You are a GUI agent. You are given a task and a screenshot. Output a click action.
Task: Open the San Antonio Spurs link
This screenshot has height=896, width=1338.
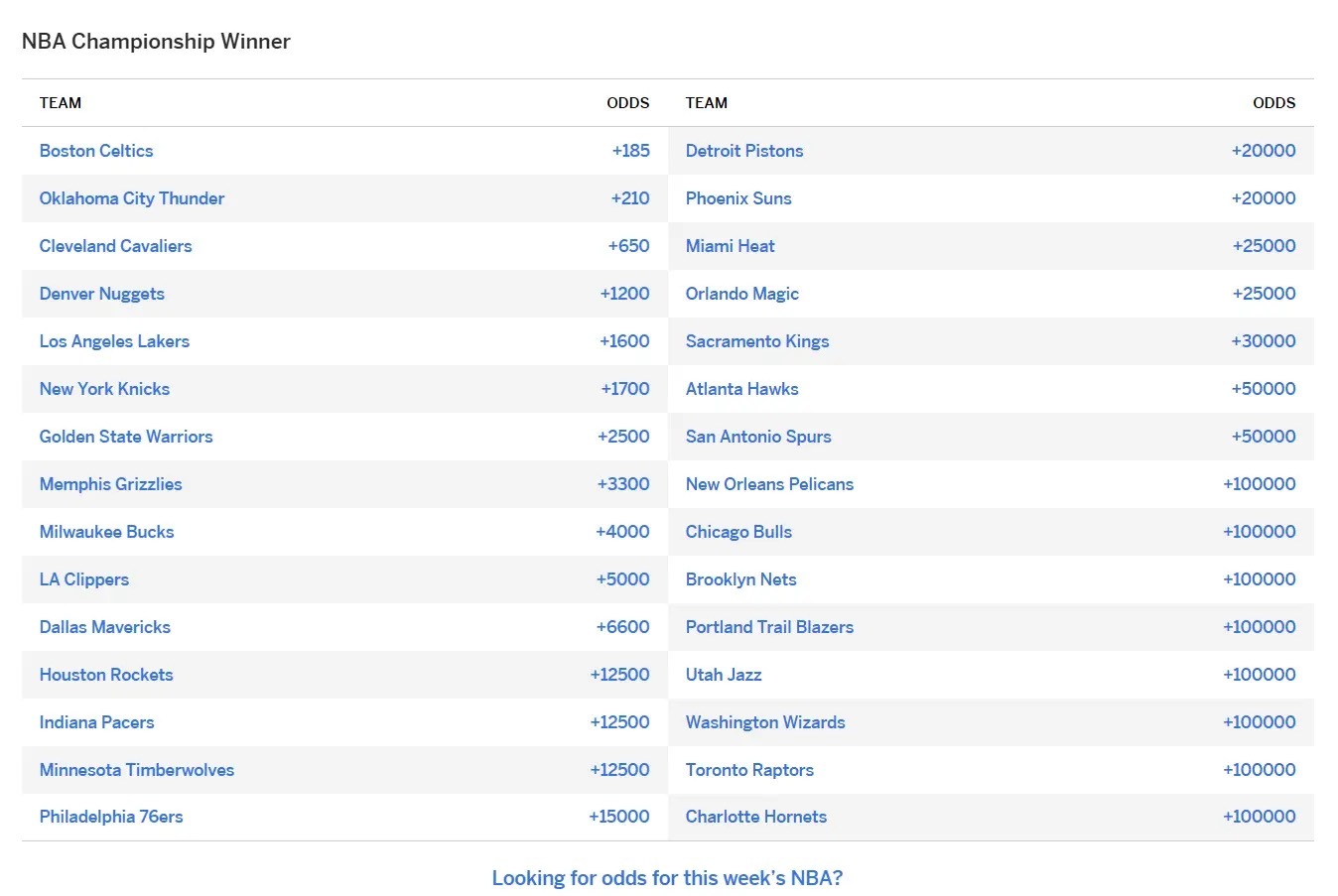(x=758, y=437)
